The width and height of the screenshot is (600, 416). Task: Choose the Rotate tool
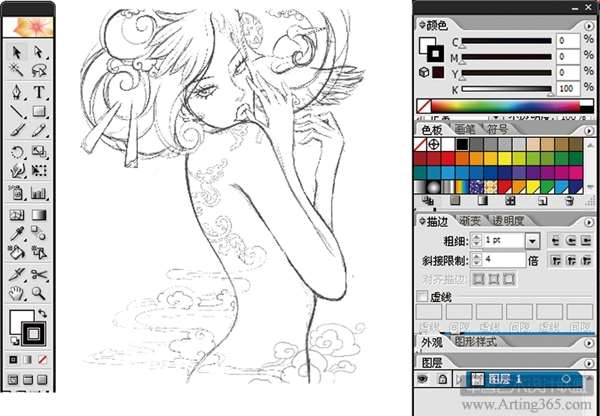(x=17, y=152)
